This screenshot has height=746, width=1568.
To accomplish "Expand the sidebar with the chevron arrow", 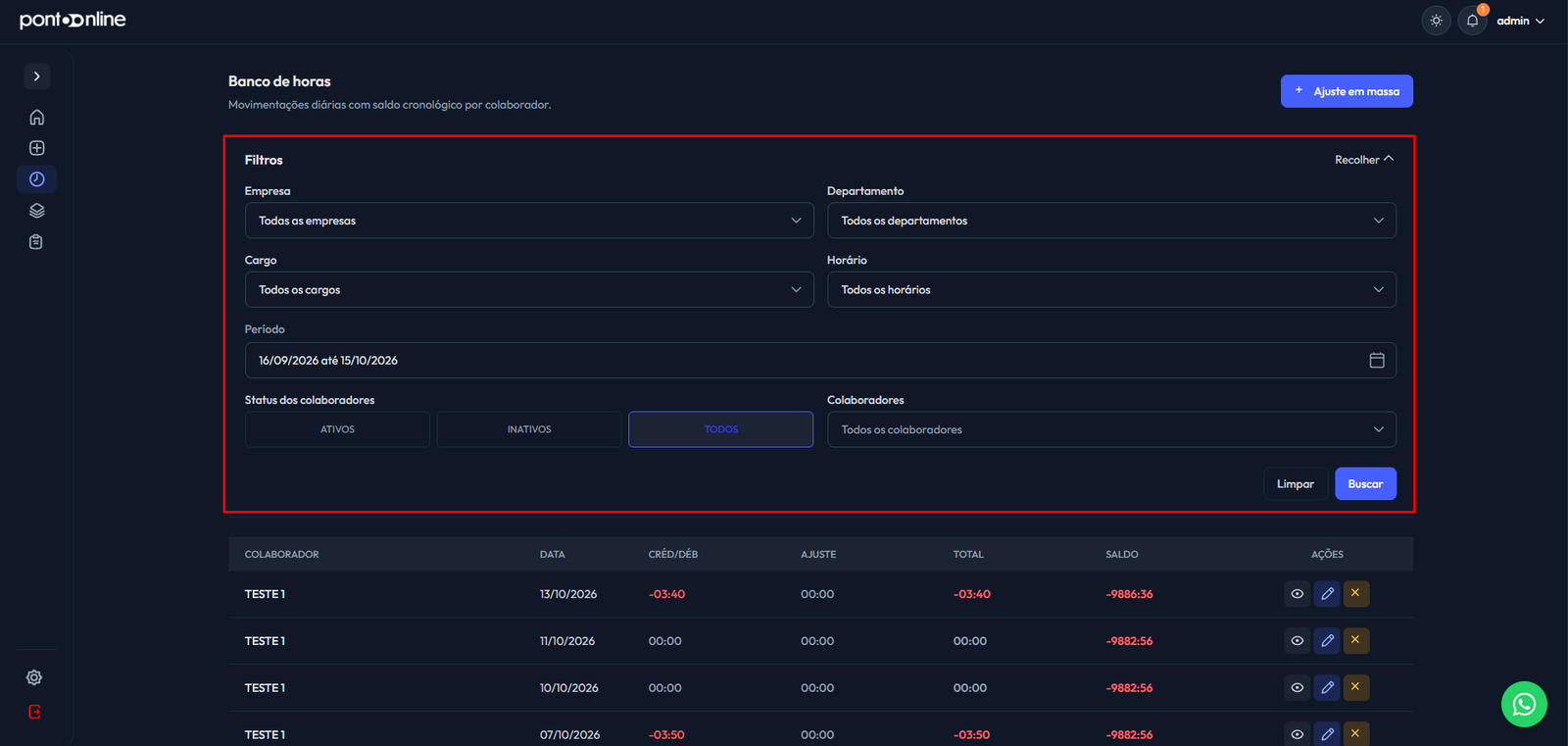I will pos(36,76).
